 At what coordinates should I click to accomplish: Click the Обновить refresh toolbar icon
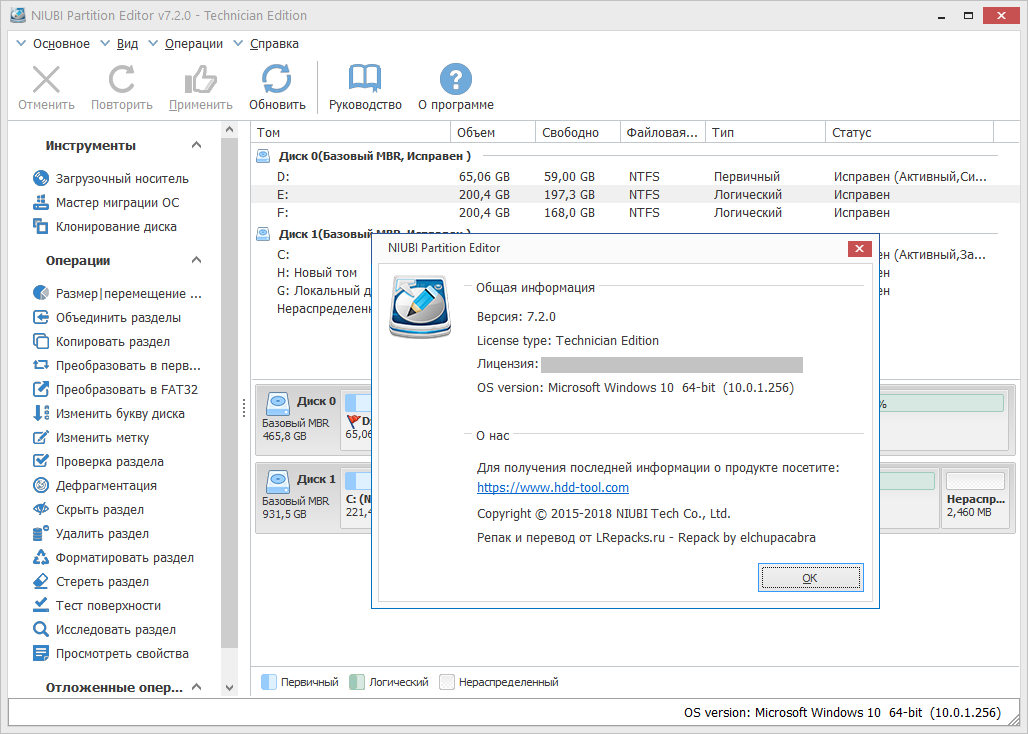(x=277, y=80)
